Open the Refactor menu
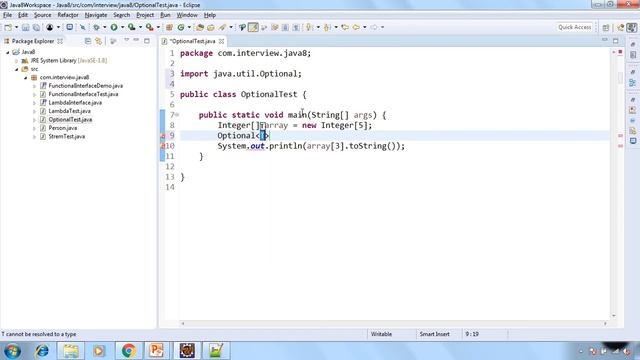The width and height of the screenshot is (640, 360). coord(68,15)
